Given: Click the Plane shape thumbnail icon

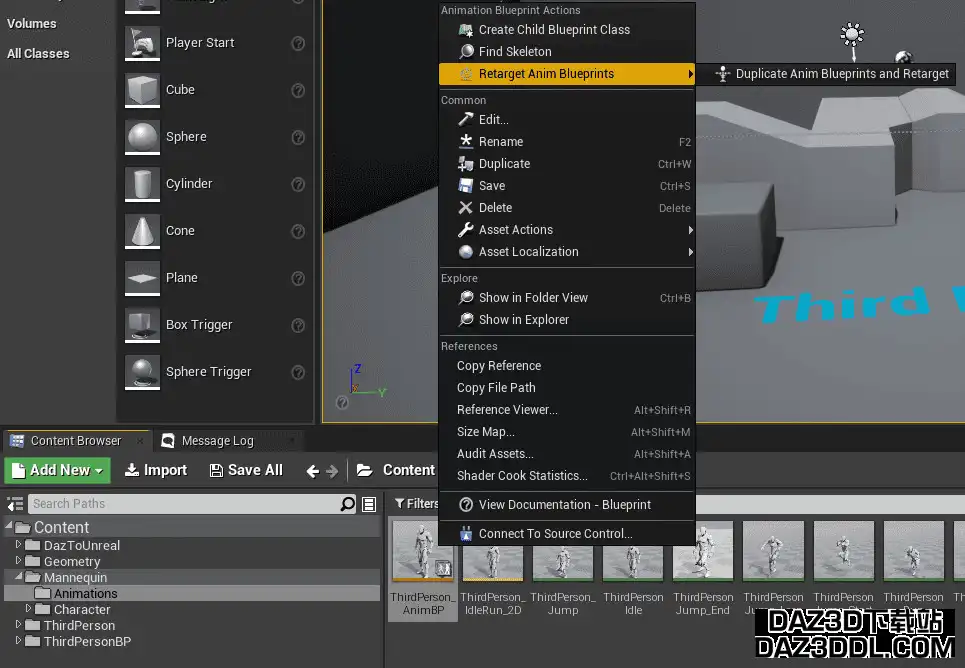Looking at the screenshot, I should (x=142, y=278).
